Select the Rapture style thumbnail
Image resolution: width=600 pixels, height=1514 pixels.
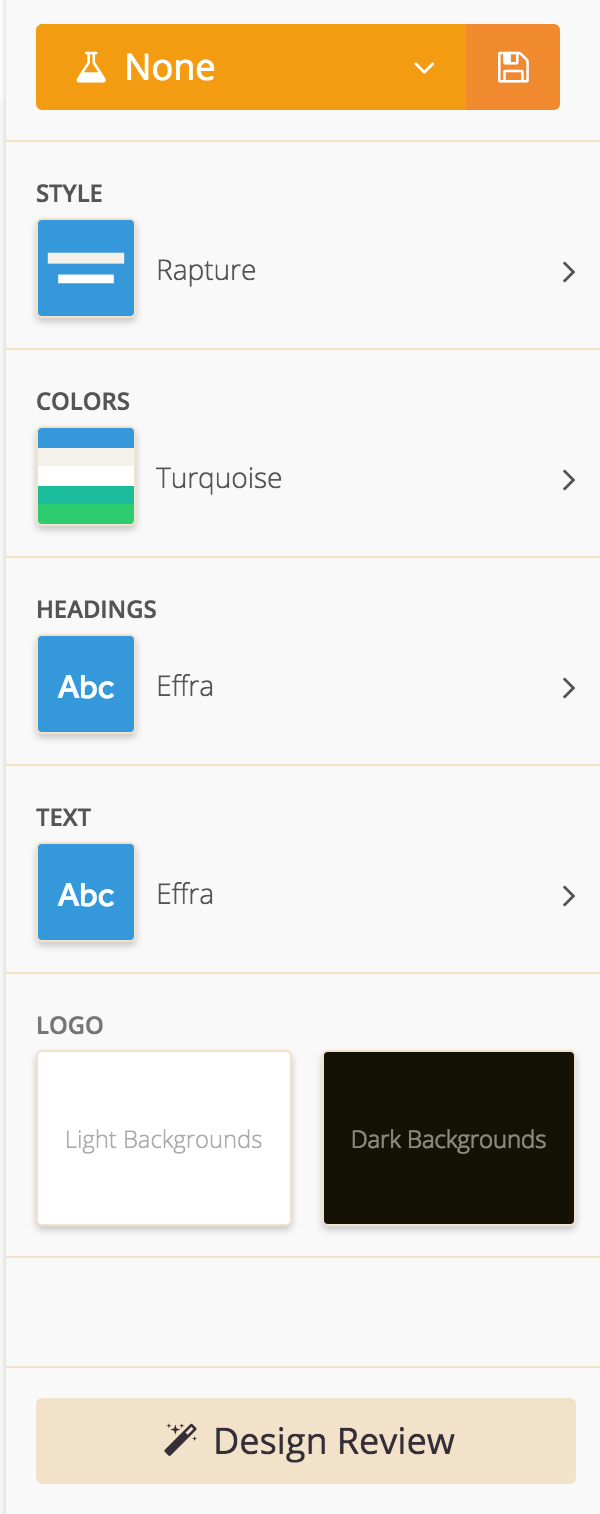click(x=86, y=269)
